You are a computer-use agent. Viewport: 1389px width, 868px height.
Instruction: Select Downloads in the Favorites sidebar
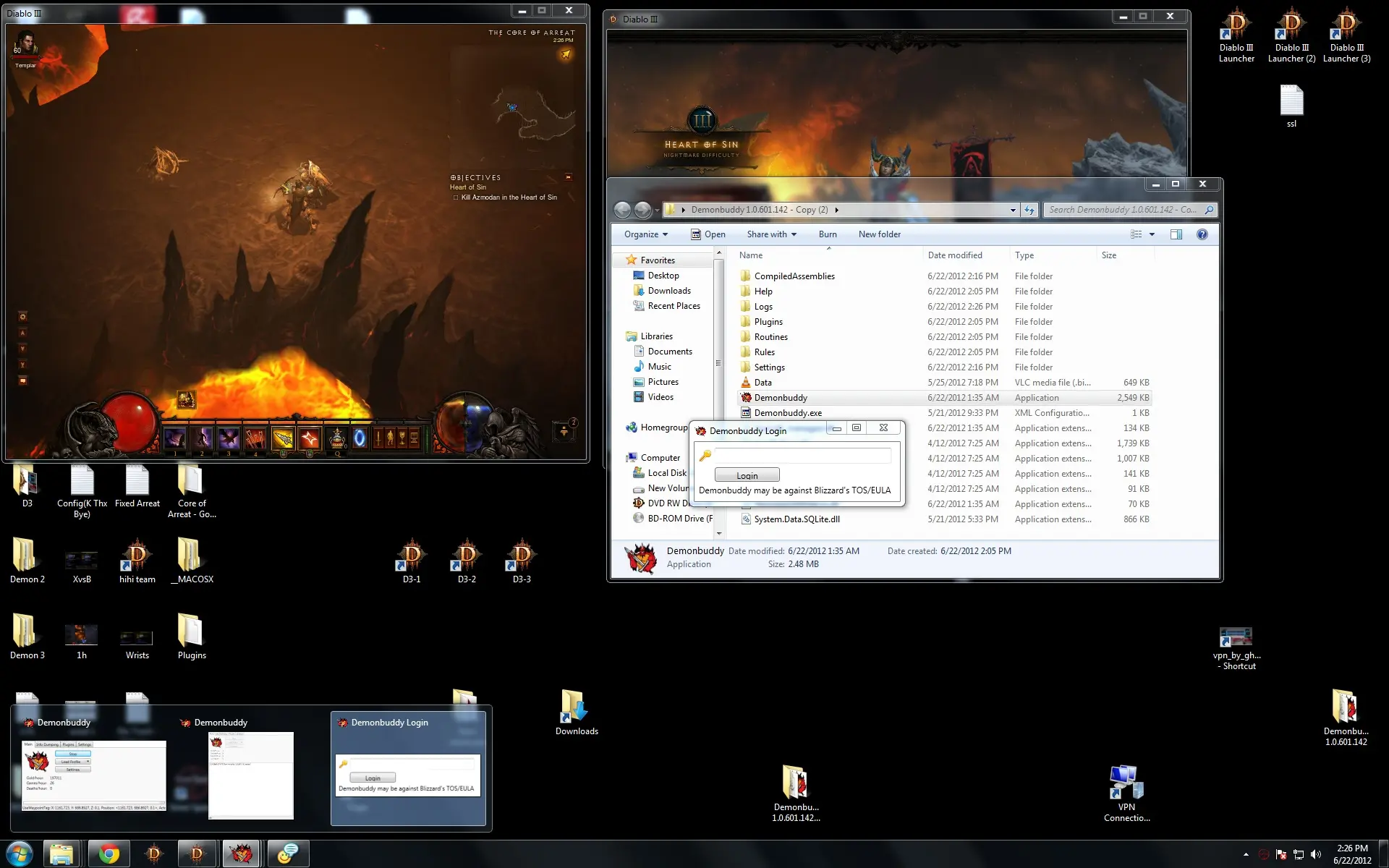[x=668, y=291]
